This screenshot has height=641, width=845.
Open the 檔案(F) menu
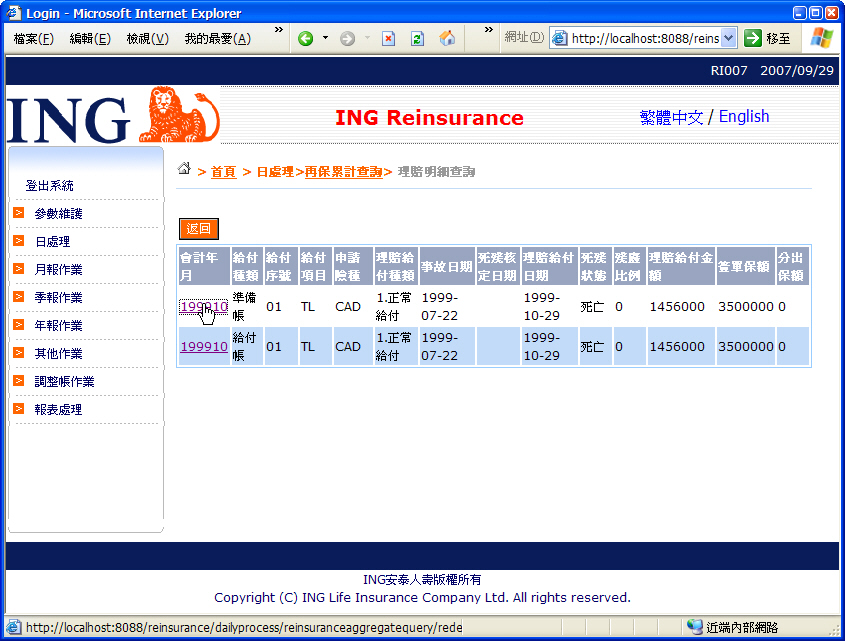point(33,39)
